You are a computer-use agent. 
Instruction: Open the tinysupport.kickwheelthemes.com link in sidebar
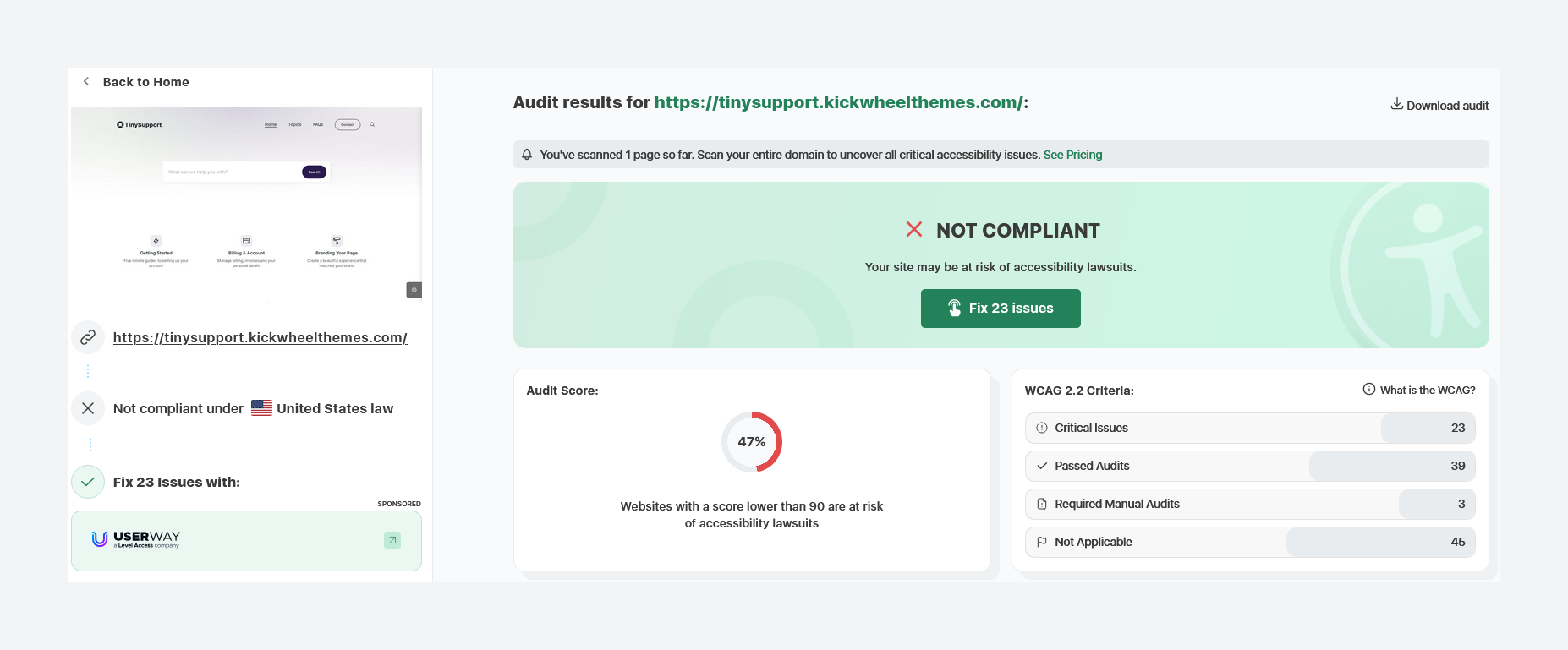tap(260, 338)
